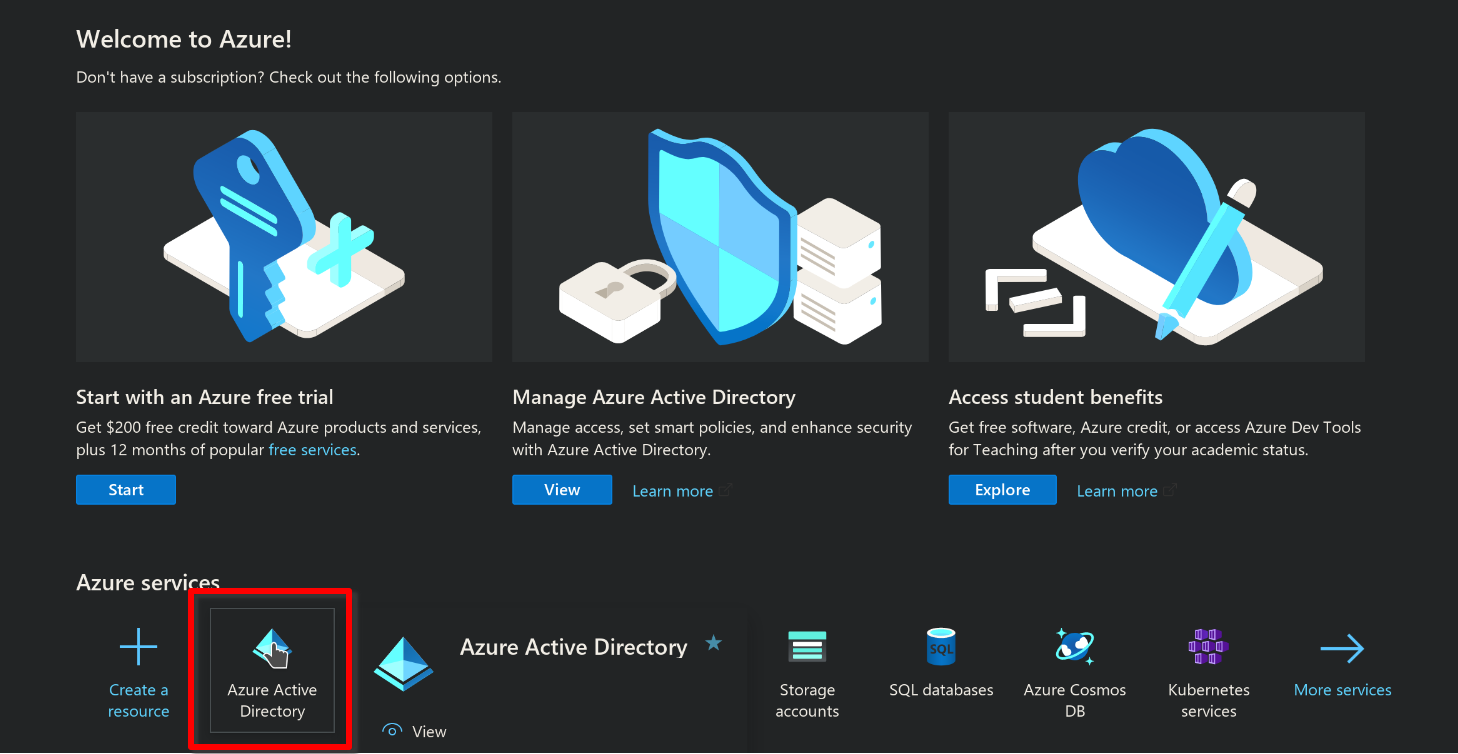
Task: Click the Create a resource plus icon
Action: [x=138, y=648]
